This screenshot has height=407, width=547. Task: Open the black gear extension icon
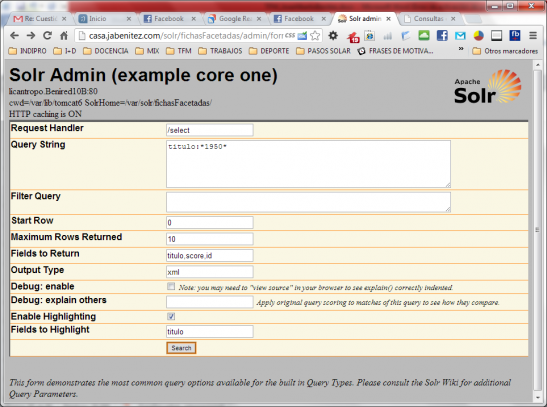[333, 35]
